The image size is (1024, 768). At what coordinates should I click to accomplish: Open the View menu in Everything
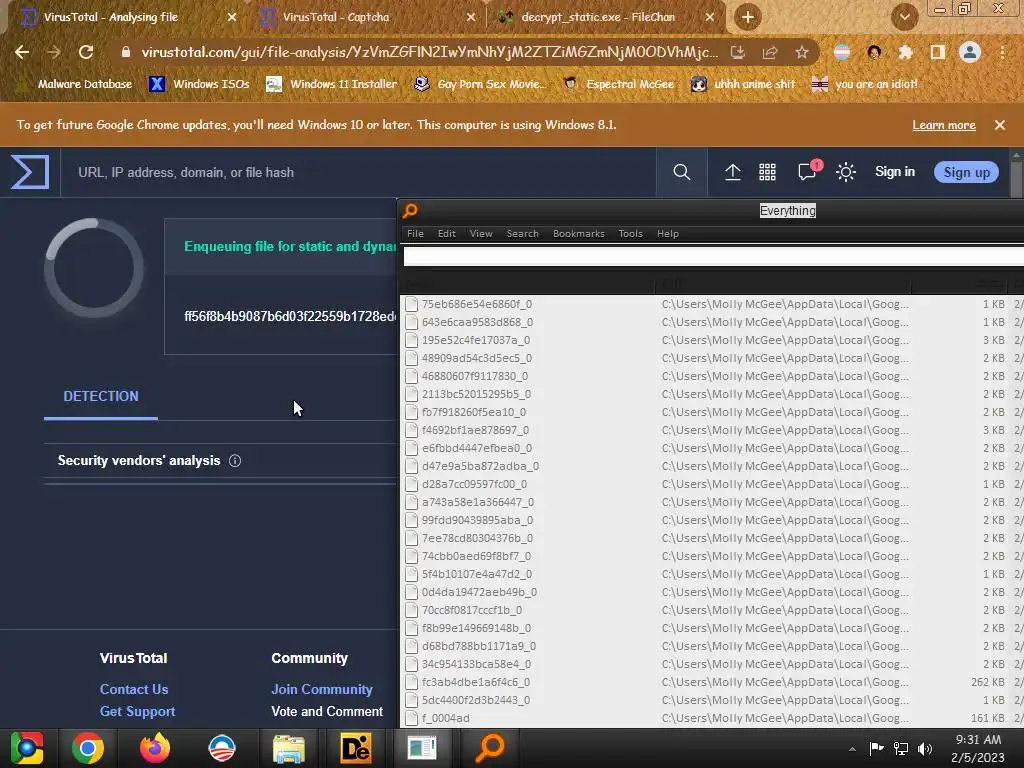point(481,233)
